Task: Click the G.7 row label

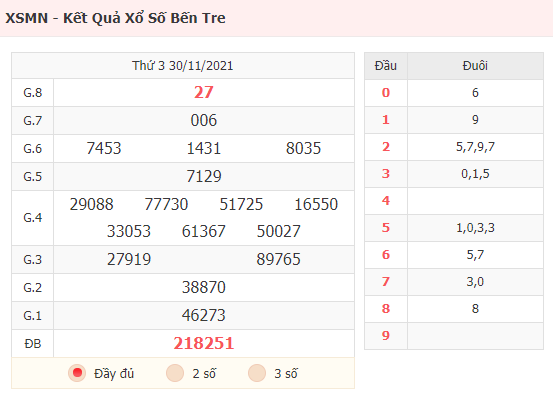Action: 33,121
